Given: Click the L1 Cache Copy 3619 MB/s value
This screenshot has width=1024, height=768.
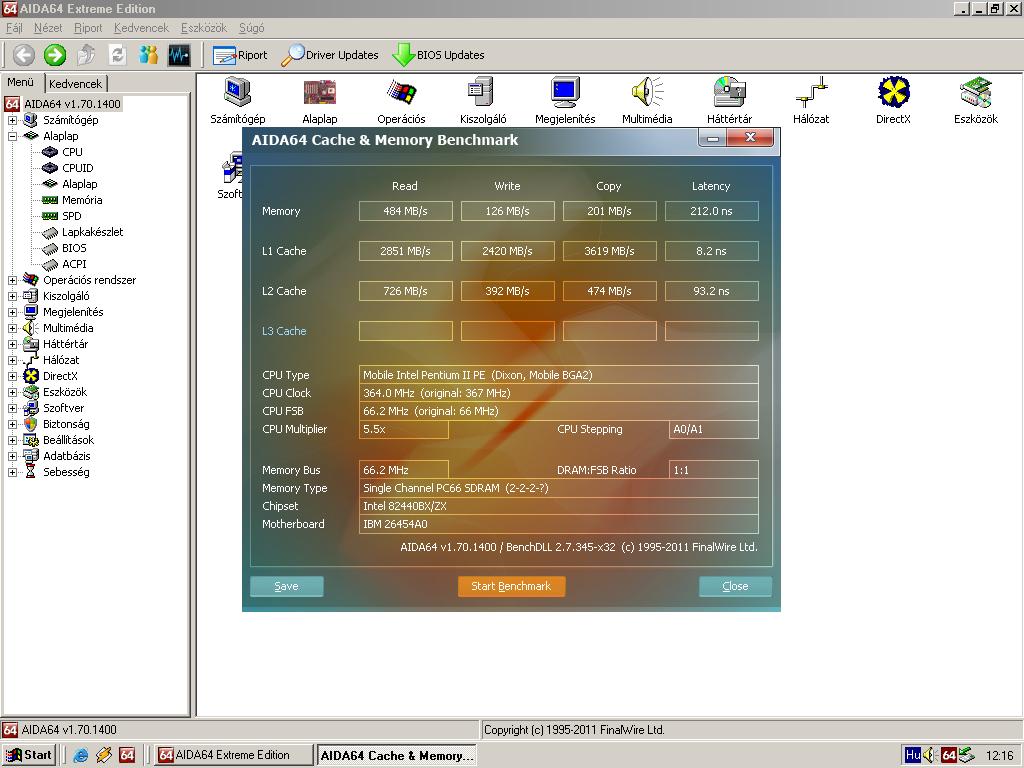Looking at the screenshot, I should coord(609,251).
